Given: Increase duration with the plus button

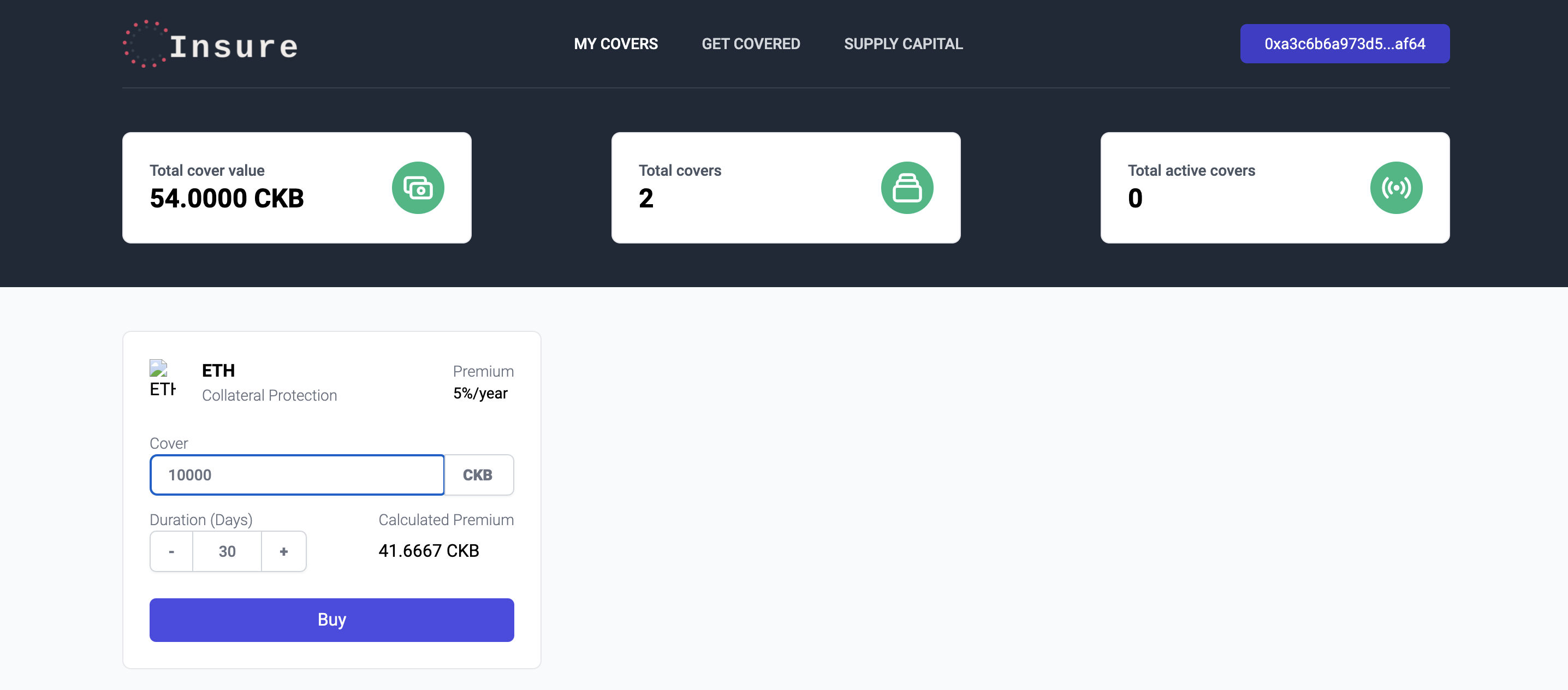Looking at the screenshot, I should [x=284, y=551].
